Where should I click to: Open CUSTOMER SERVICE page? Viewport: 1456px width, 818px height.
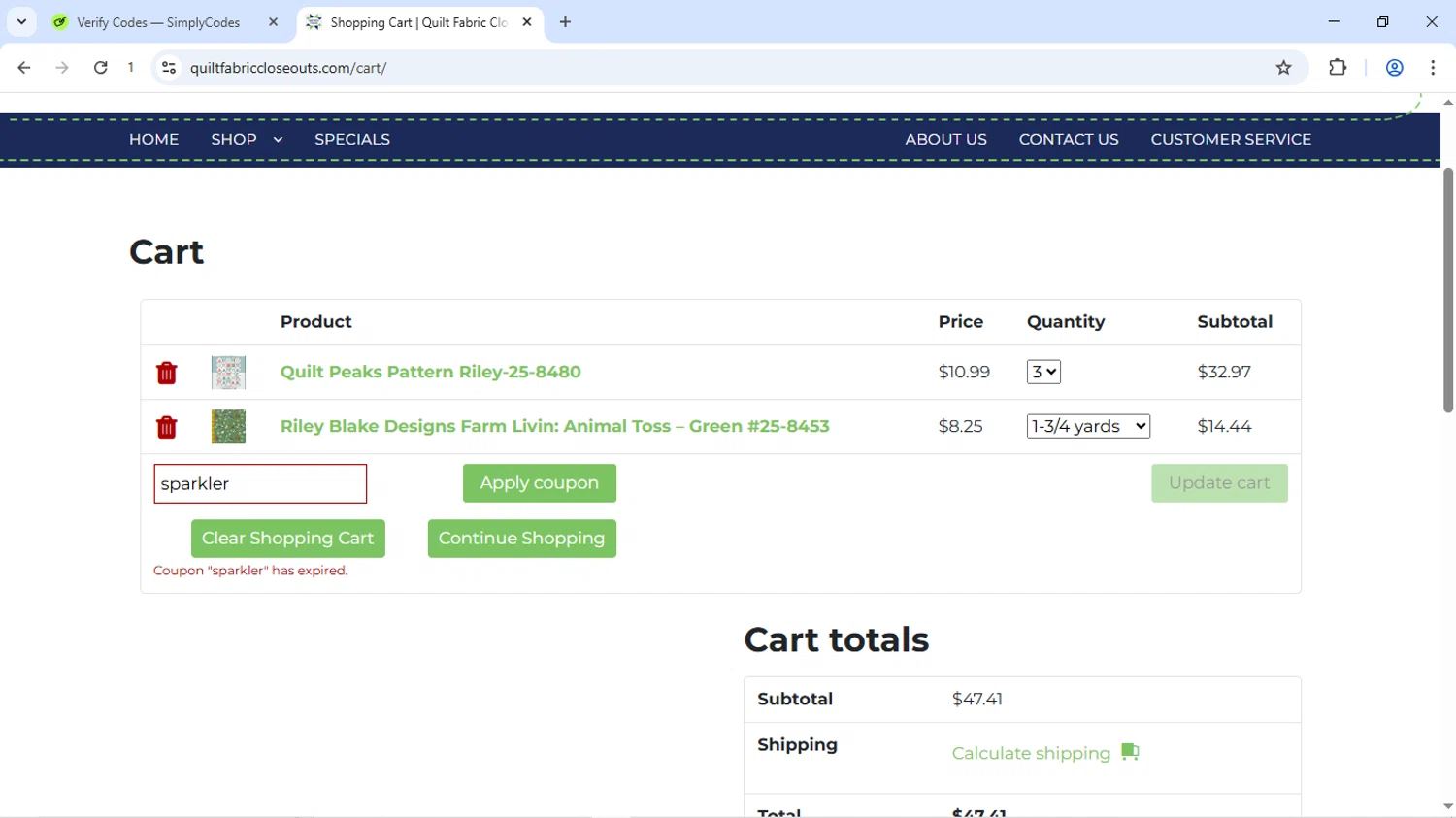(x=1231, y=140)
